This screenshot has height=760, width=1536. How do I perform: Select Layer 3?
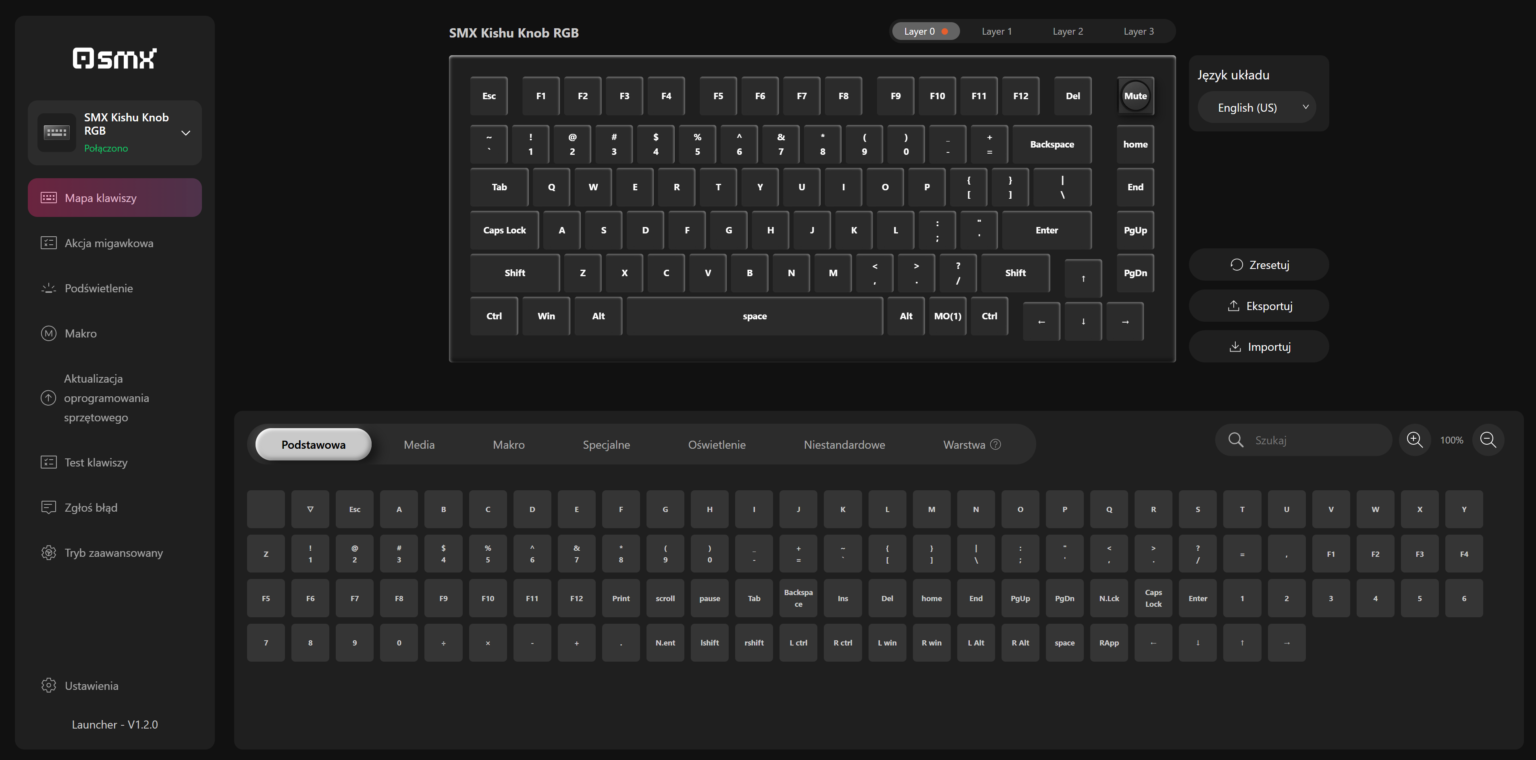coord(1139,31)
